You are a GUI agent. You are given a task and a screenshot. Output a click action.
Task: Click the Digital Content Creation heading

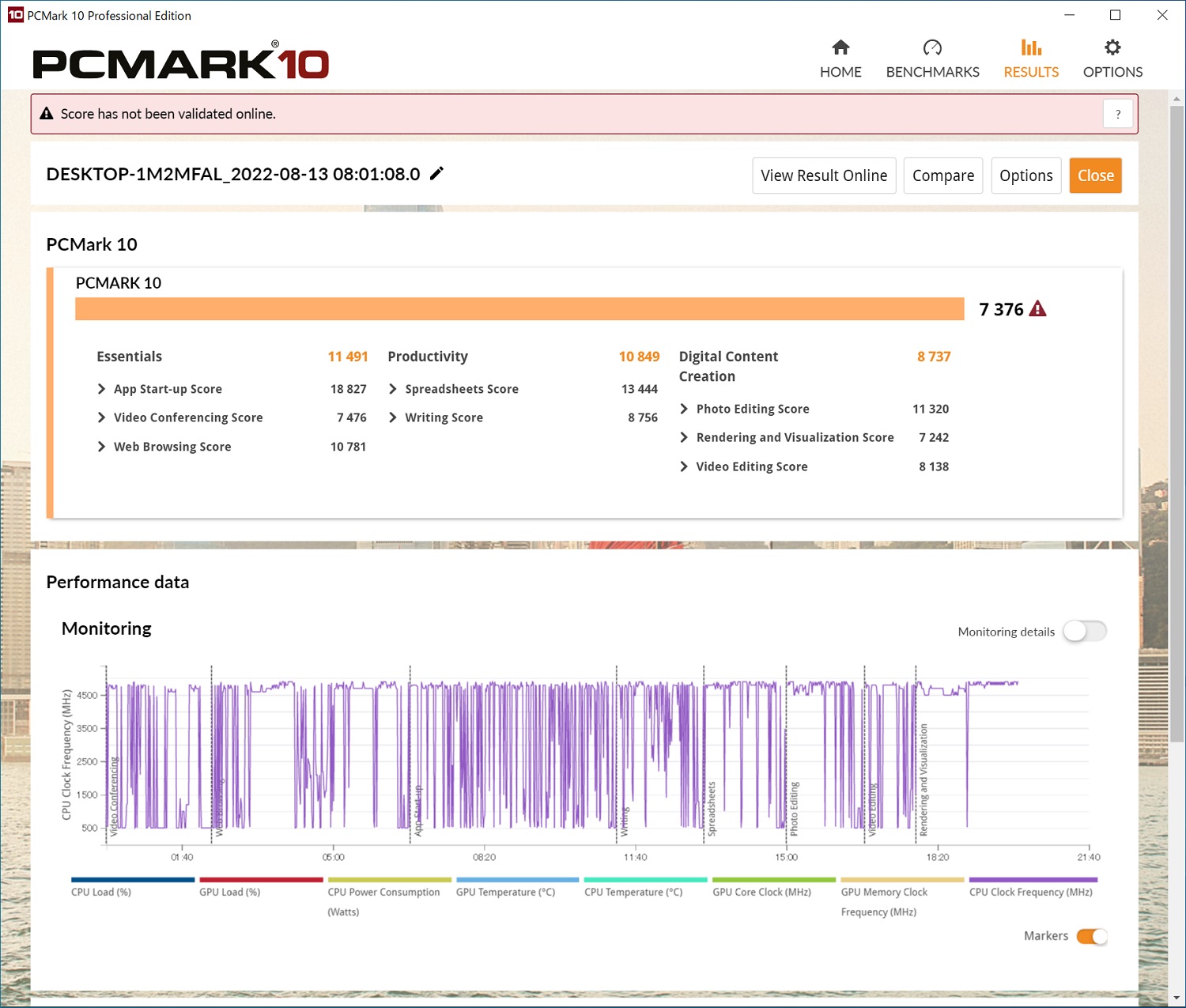[728, 366]
